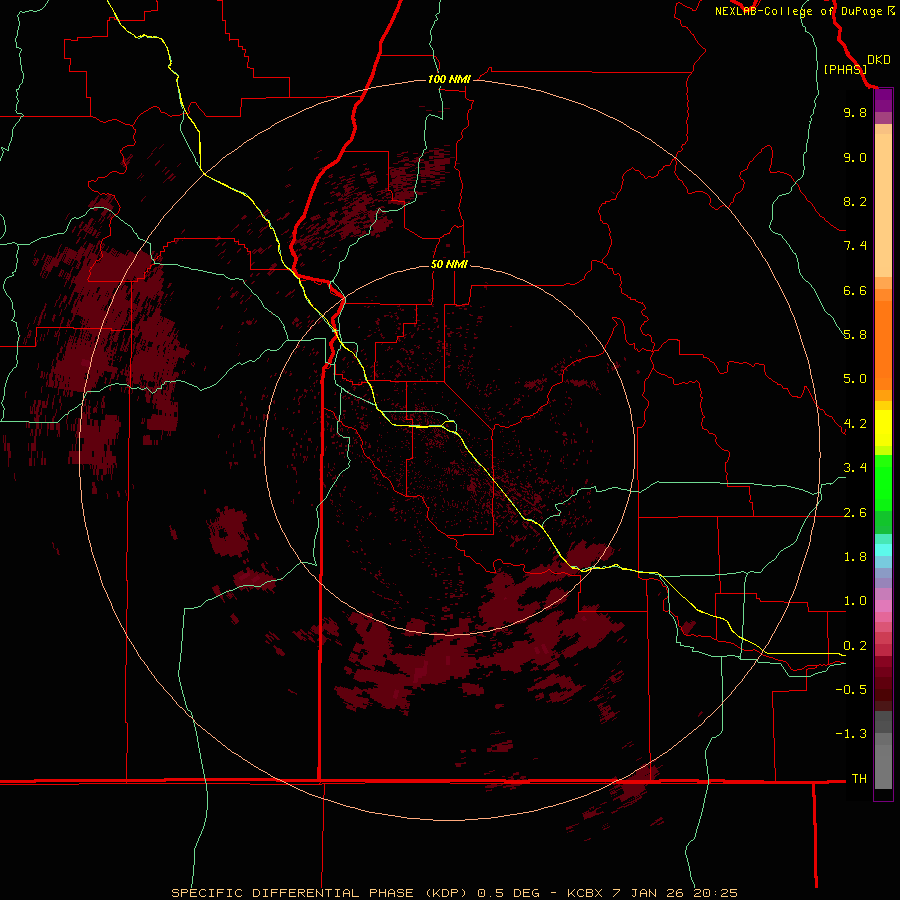This screenshot has height=900, width=900.
Task: Click the pink band of the color scale
Action: pos(883,606)
